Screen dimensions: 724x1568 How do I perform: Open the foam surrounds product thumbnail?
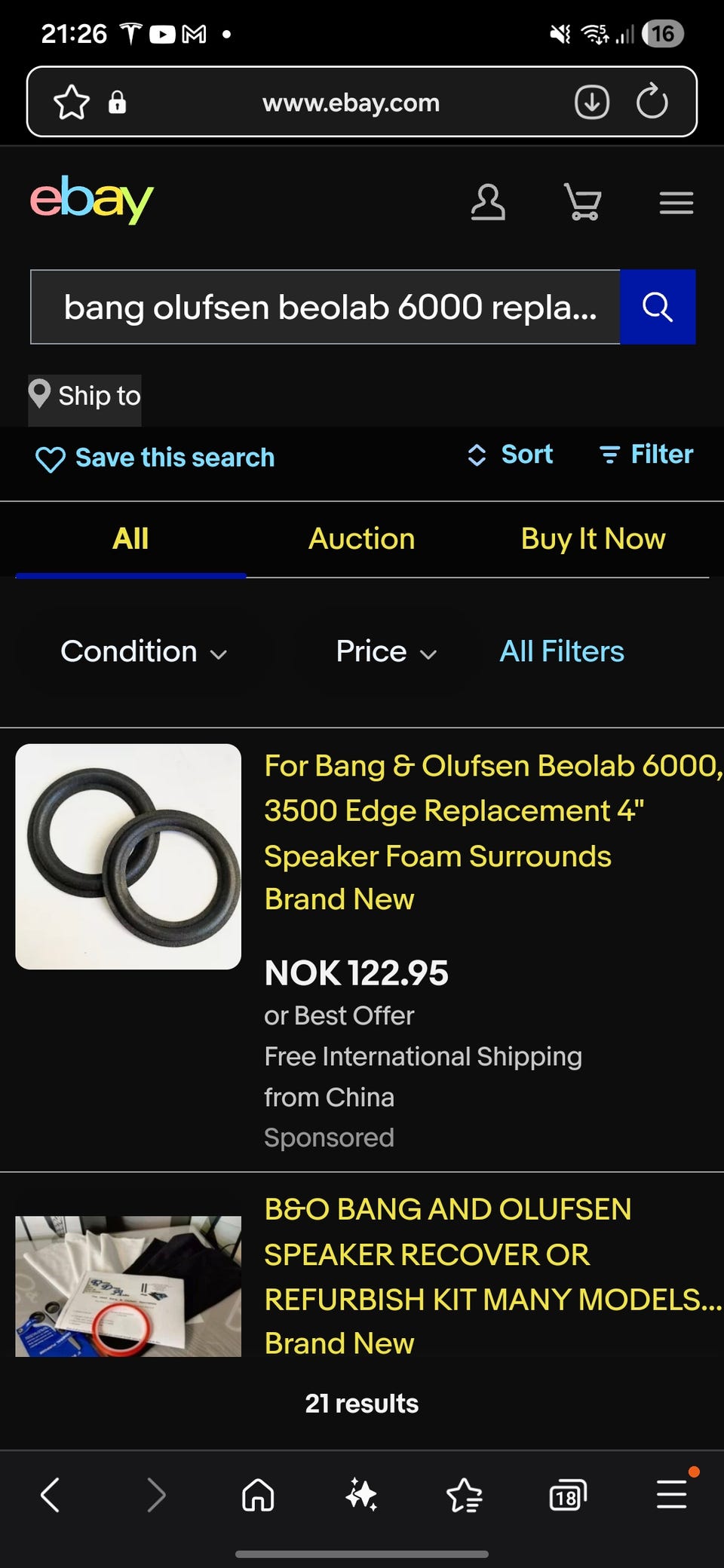tap(128, 856)
